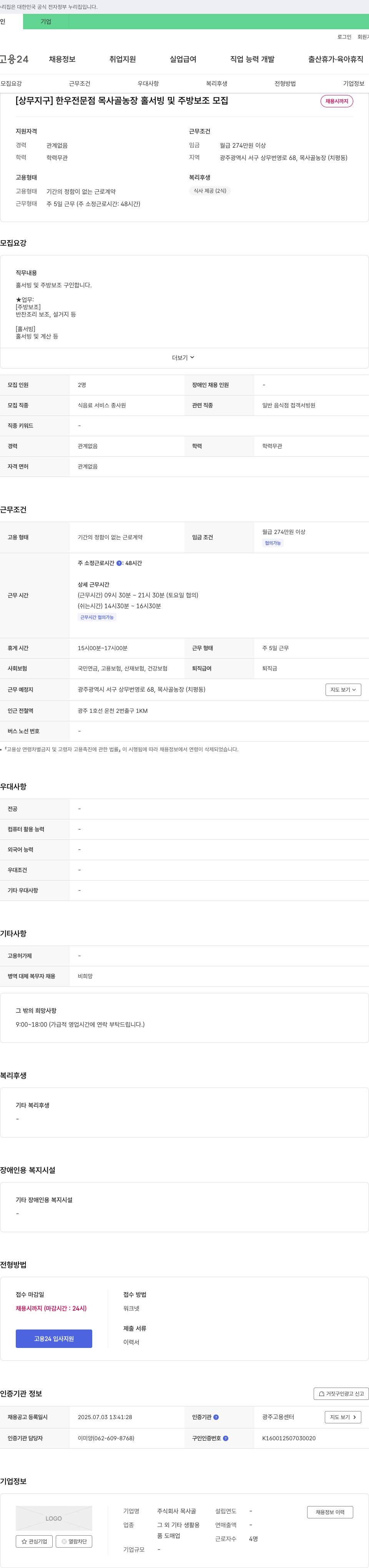Select the certification number K160012507030020

pos(289,1438)
